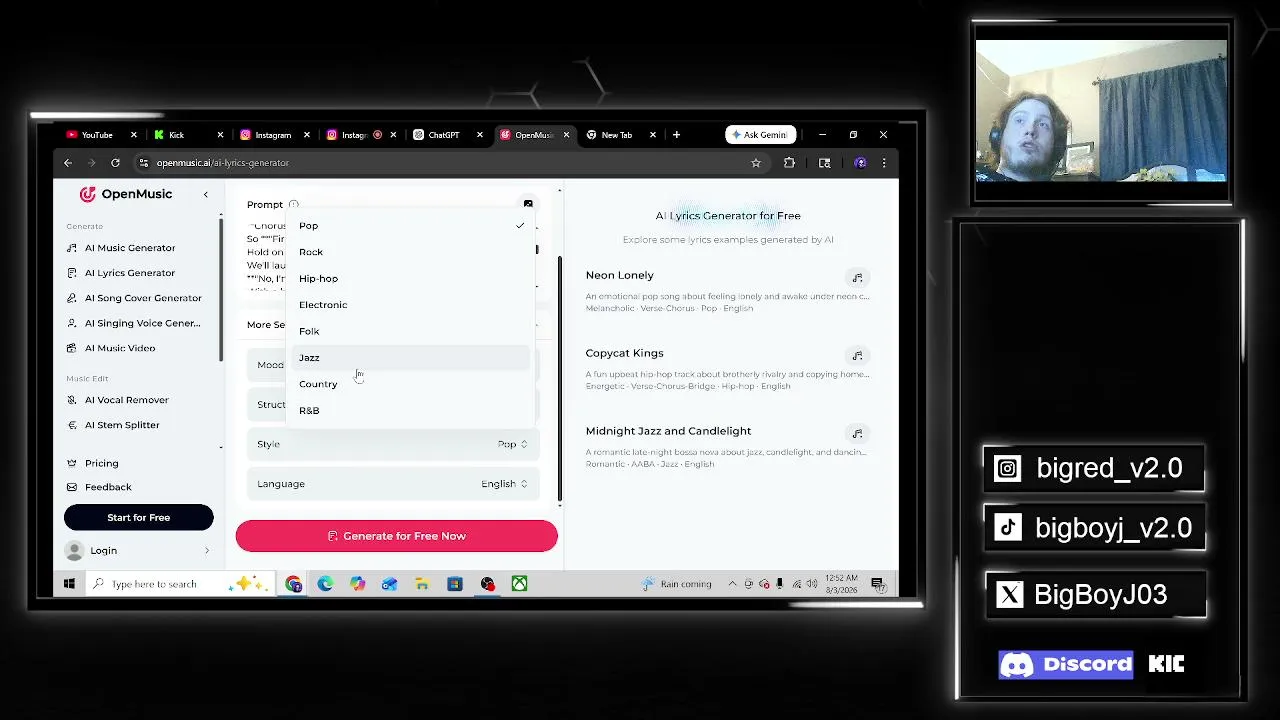Bookmark this page with the star icon
The image size is (1280, 720).
[756, 163]
